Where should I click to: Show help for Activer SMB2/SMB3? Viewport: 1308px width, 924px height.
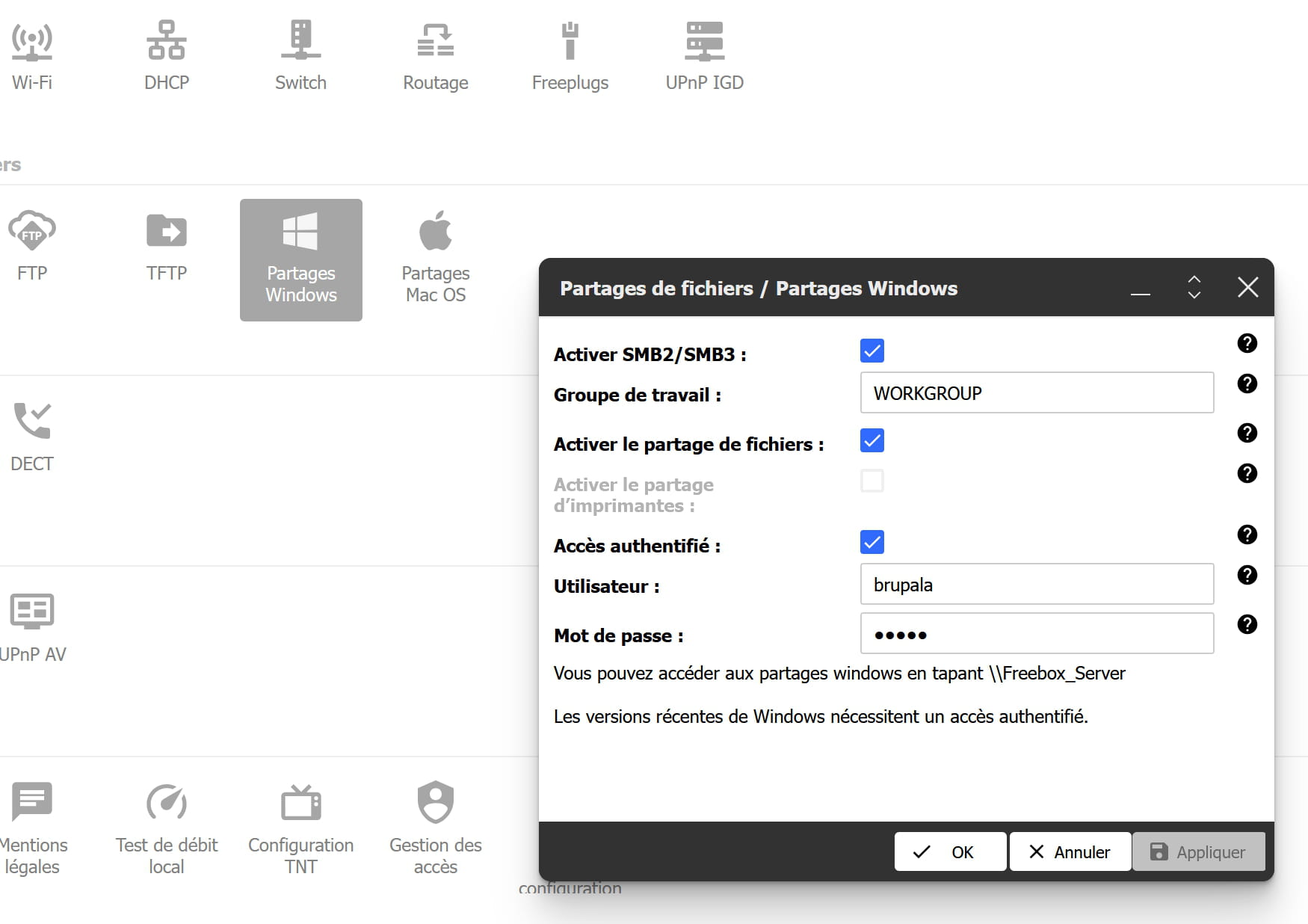click(1247, 343)
